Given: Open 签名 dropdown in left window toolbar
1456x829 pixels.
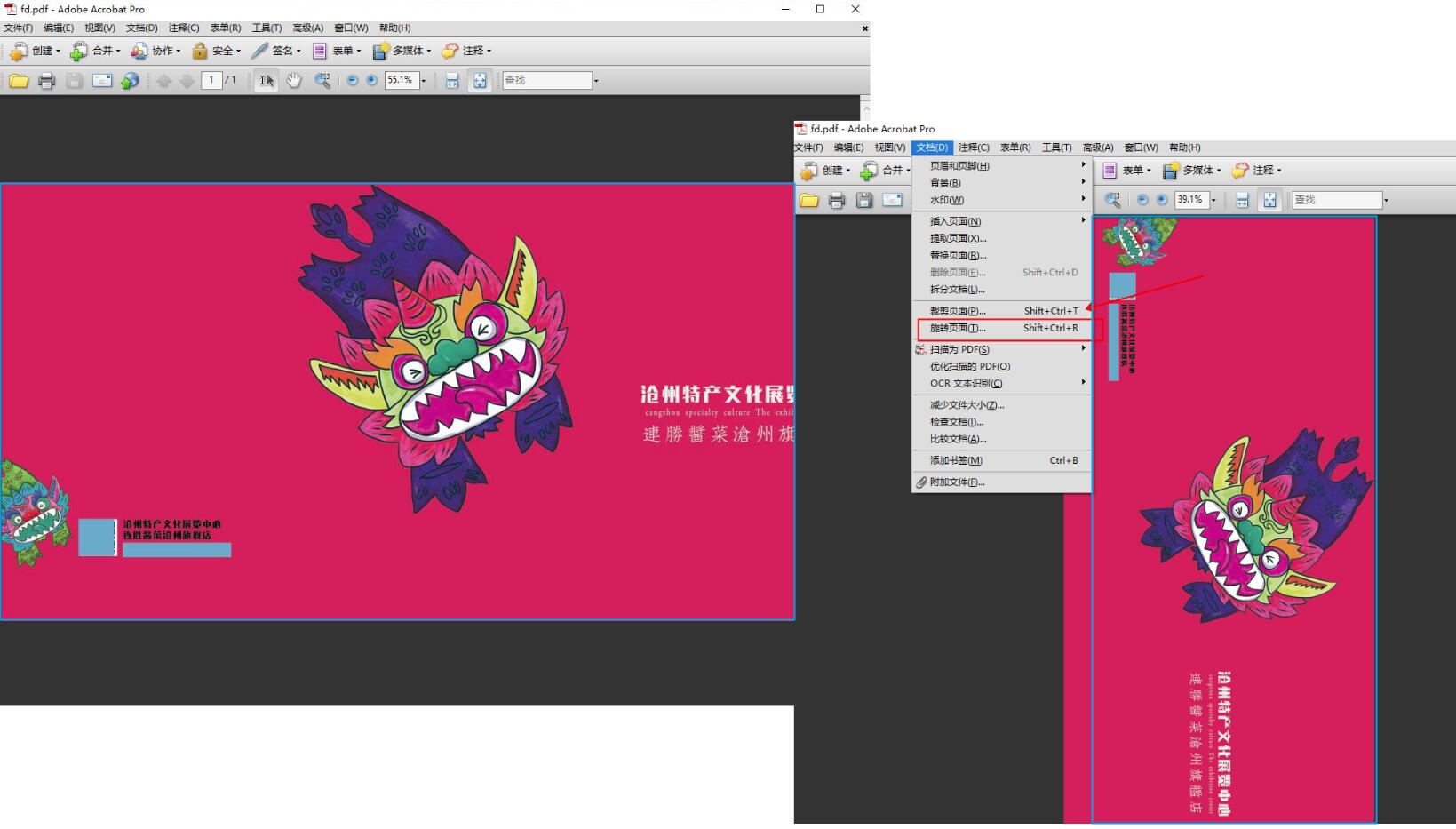Looking at the screenshot, I should (x=275, y=51).
